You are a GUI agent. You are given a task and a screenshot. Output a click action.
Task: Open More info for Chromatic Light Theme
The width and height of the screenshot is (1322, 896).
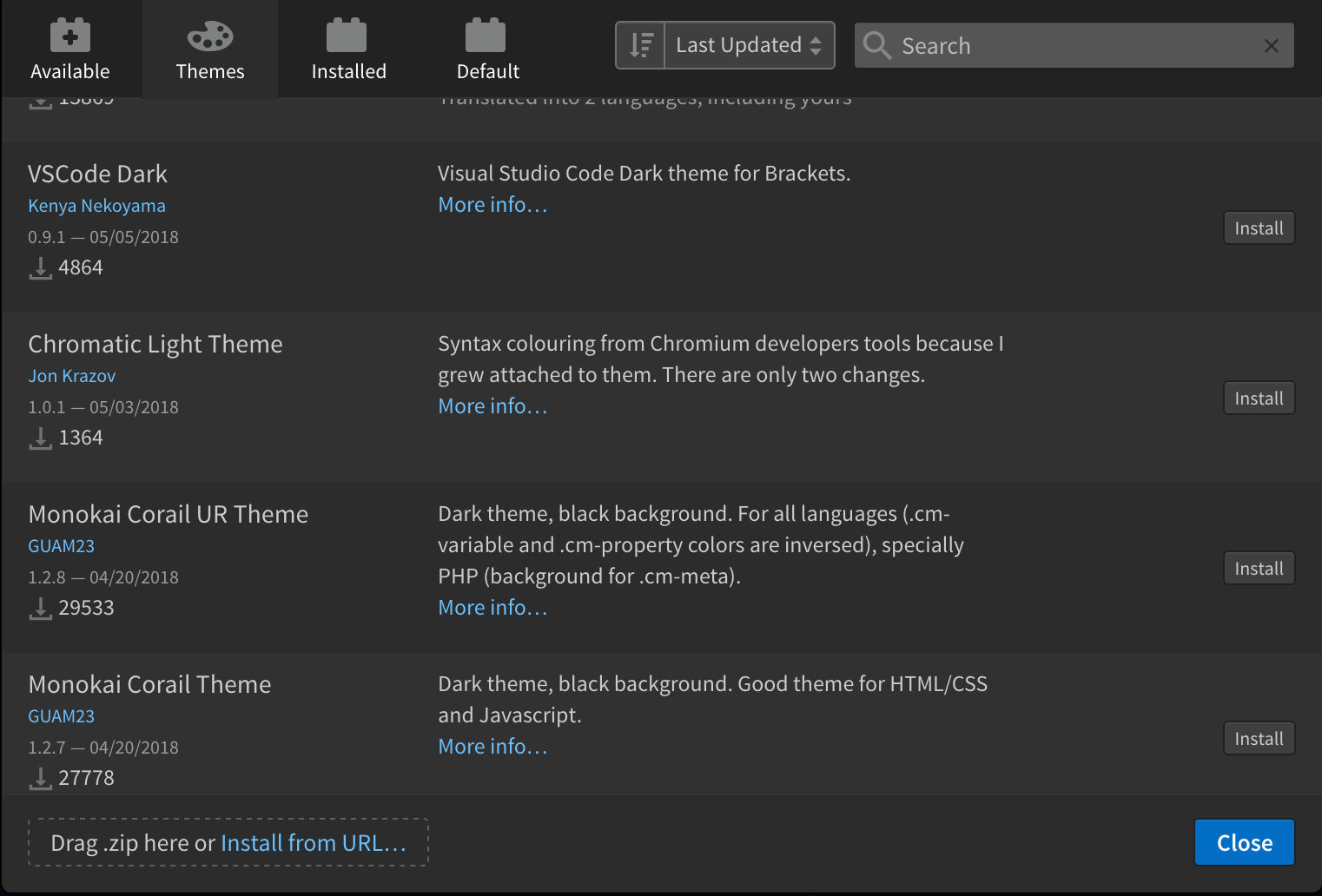click(x=492, y=405)
